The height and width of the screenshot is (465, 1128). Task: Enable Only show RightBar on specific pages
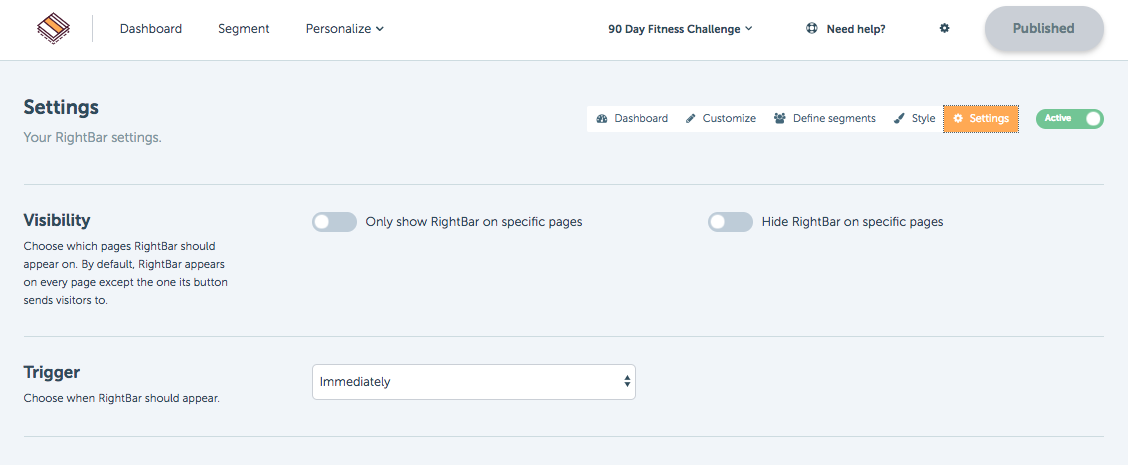[335, 222]
